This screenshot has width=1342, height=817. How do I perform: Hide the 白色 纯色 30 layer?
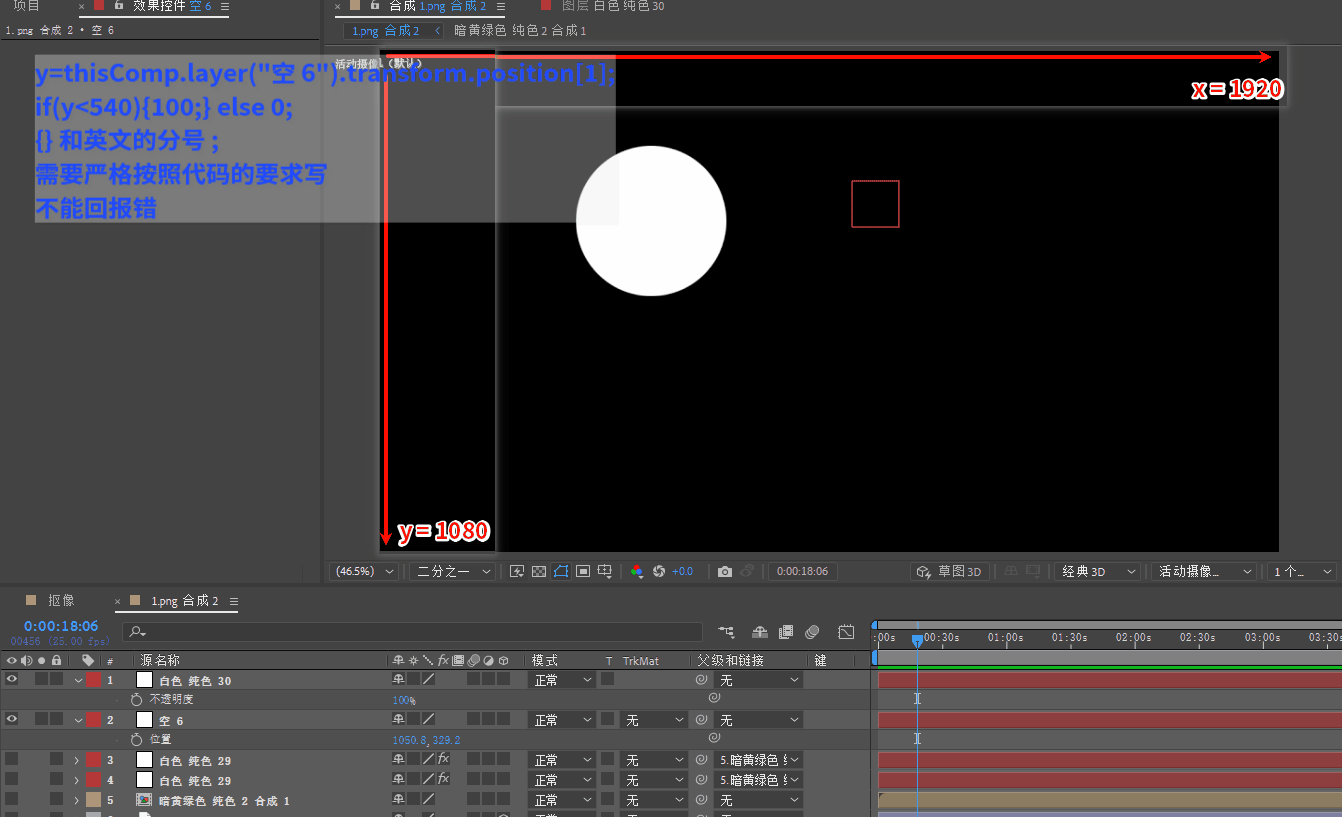click(12, 680)
